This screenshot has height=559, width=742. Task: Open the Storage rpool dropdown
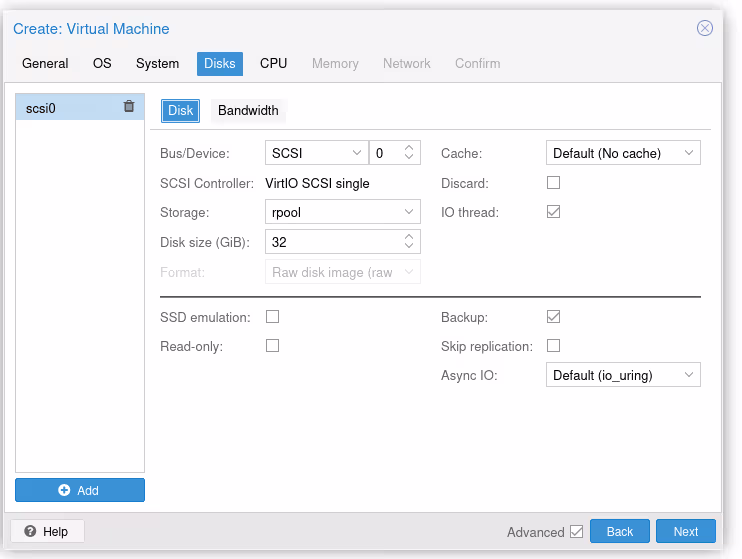[x=342, y=212]
